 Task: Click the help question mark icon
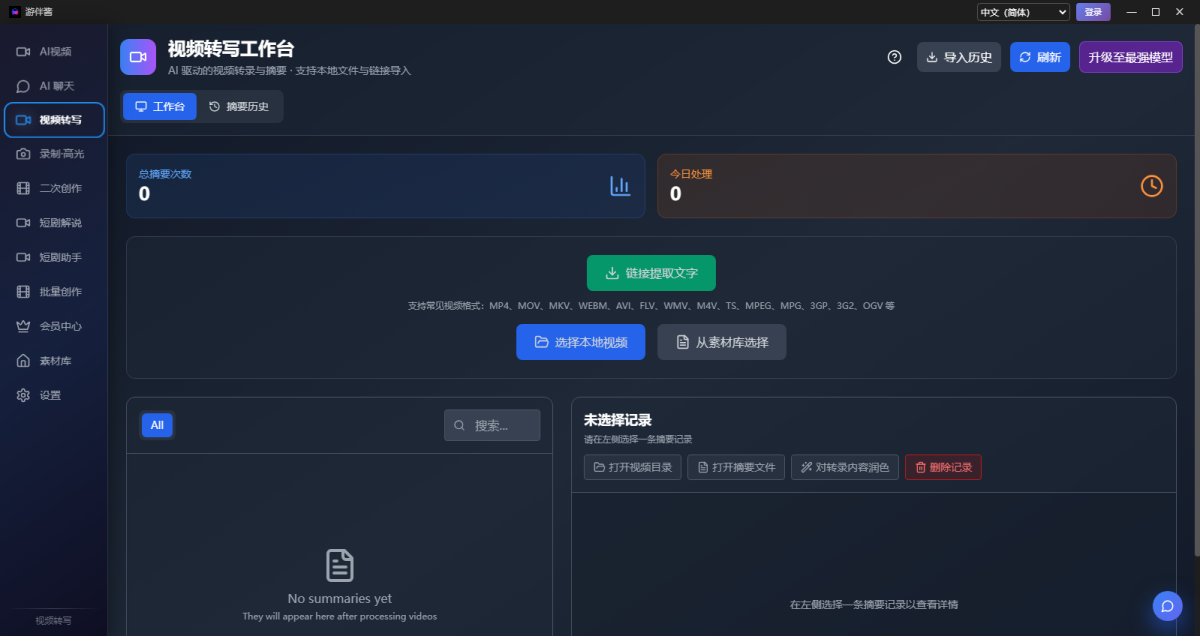(x=895, y=57)
